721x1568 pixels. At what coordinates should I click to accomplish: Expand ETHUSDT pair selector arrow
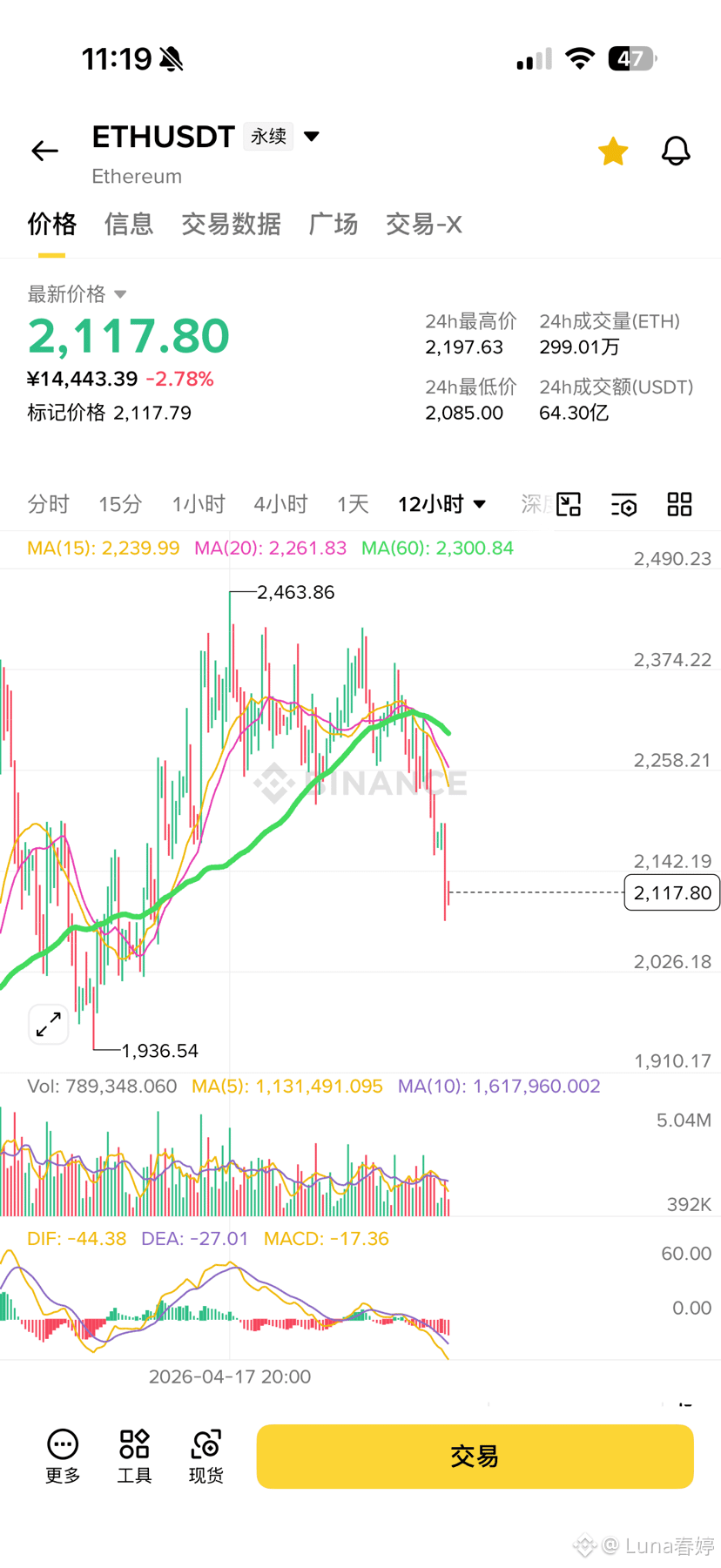pyautogui.click(x=312, y=137)
